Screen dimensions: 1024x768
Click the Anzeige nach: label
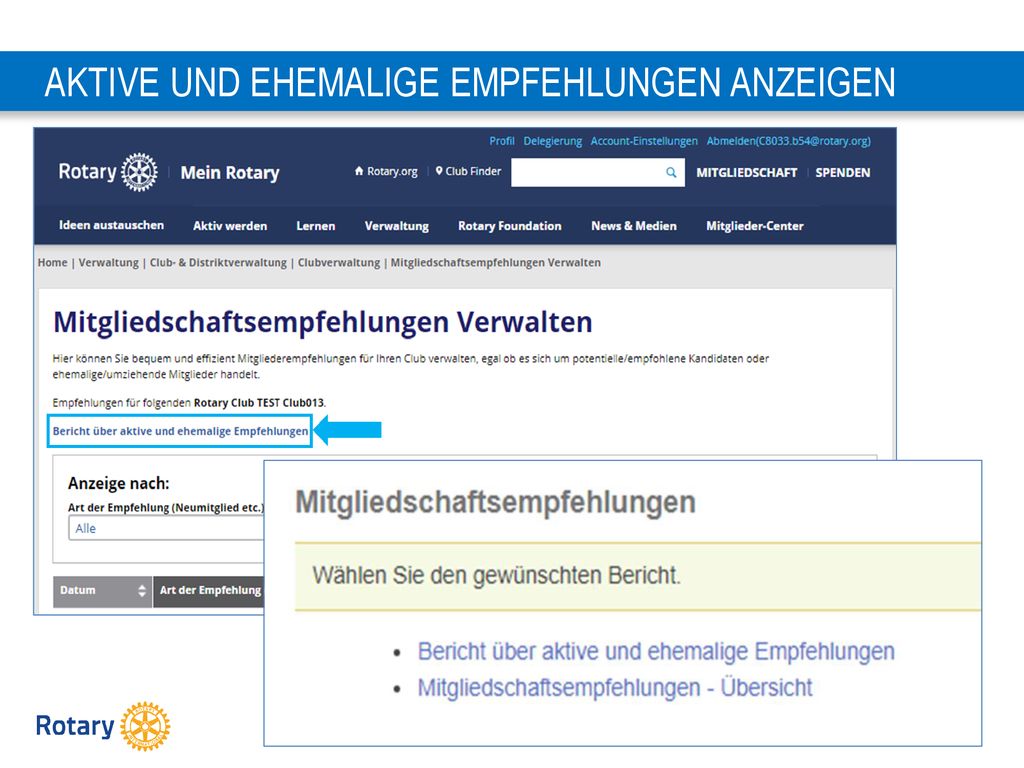coord(118,483)
